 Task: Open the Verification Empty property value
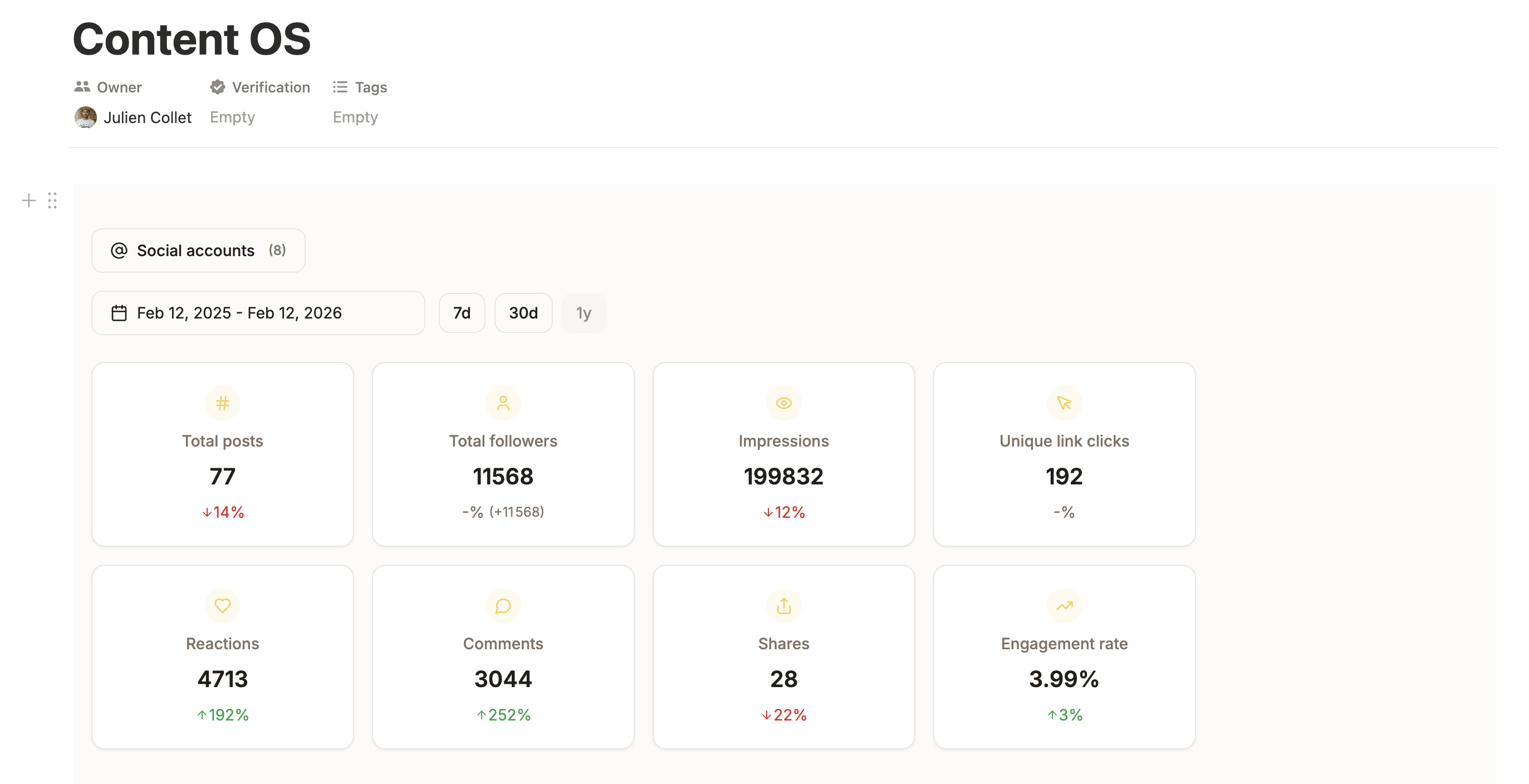coord(233,117)
